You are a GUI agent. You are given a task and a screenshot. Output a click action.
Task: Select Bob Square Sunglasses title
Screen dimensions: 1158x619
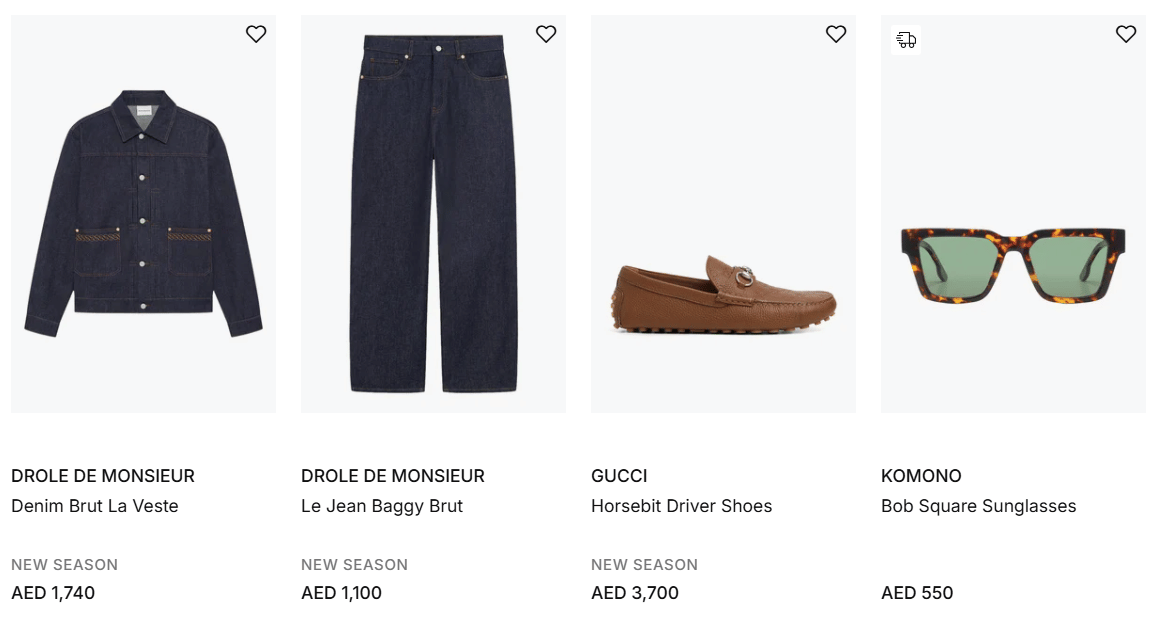point(978,506)
